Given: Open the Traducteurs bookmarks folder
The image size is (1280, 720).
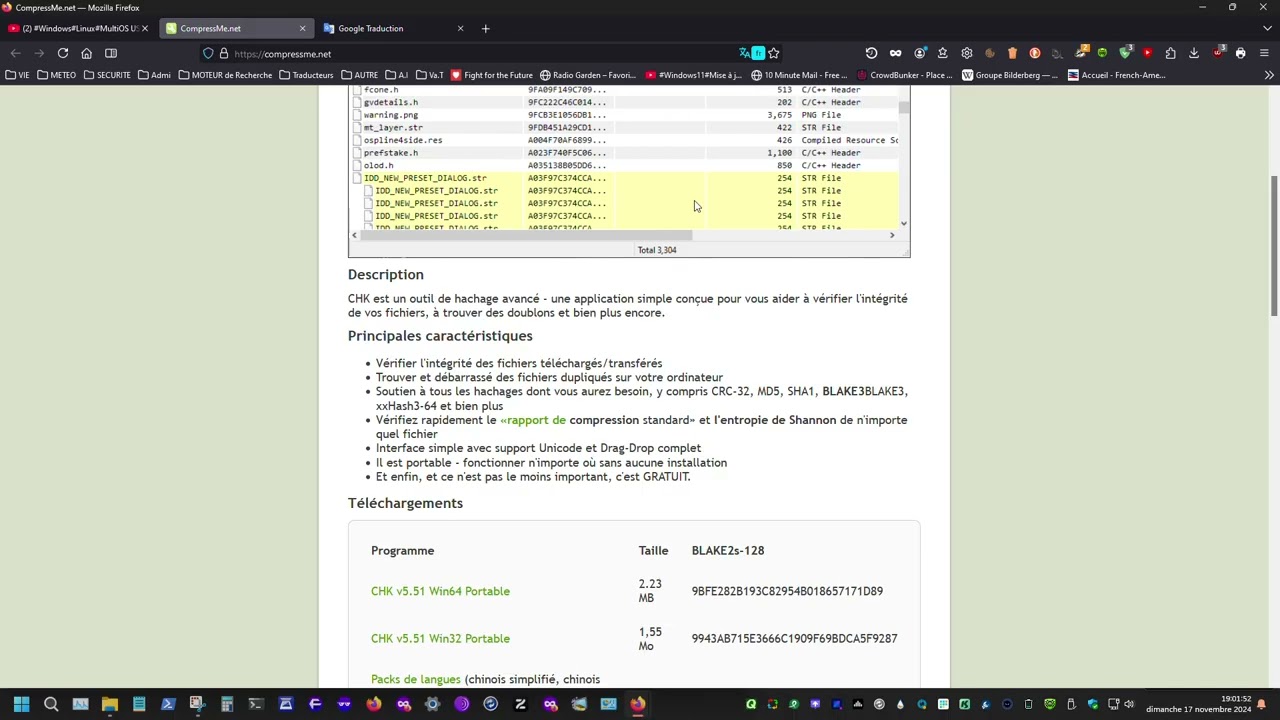Looking at the screenshot, I should click(x=306, y=75).
